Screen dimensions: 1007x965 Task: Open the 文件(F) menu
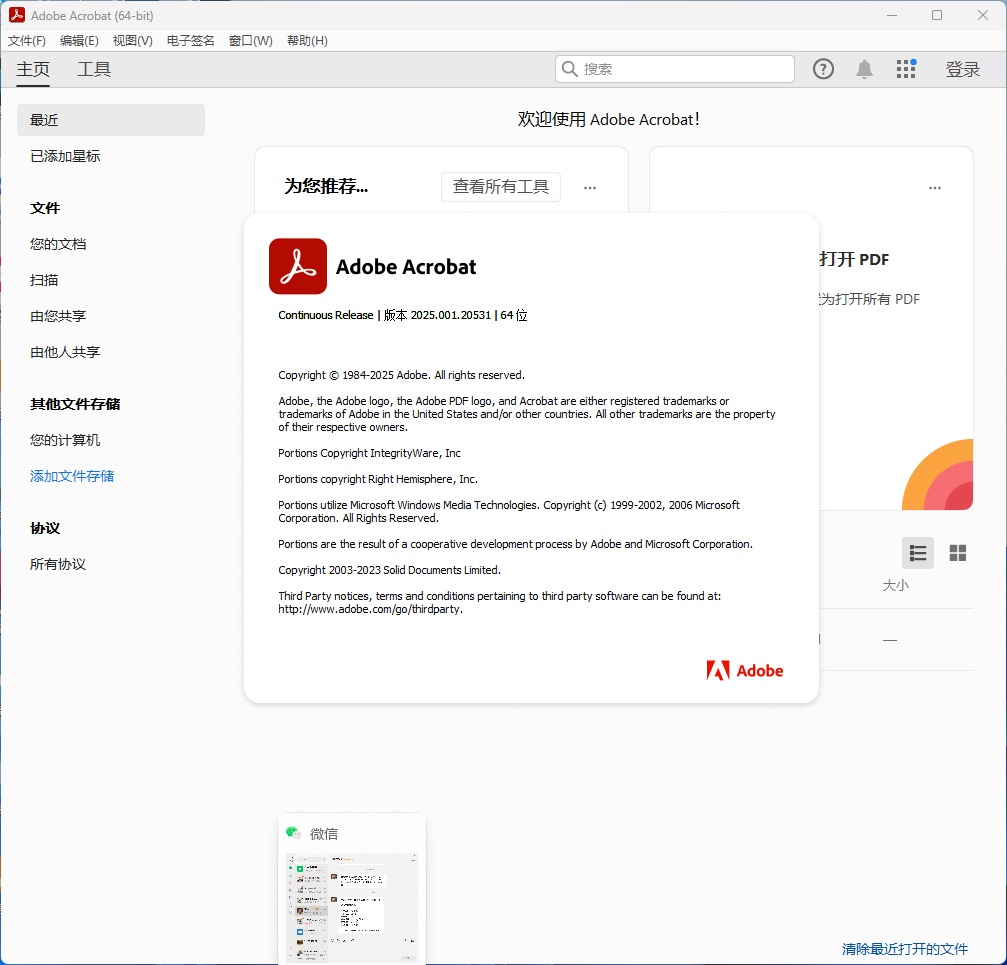[x=26, y=40]
